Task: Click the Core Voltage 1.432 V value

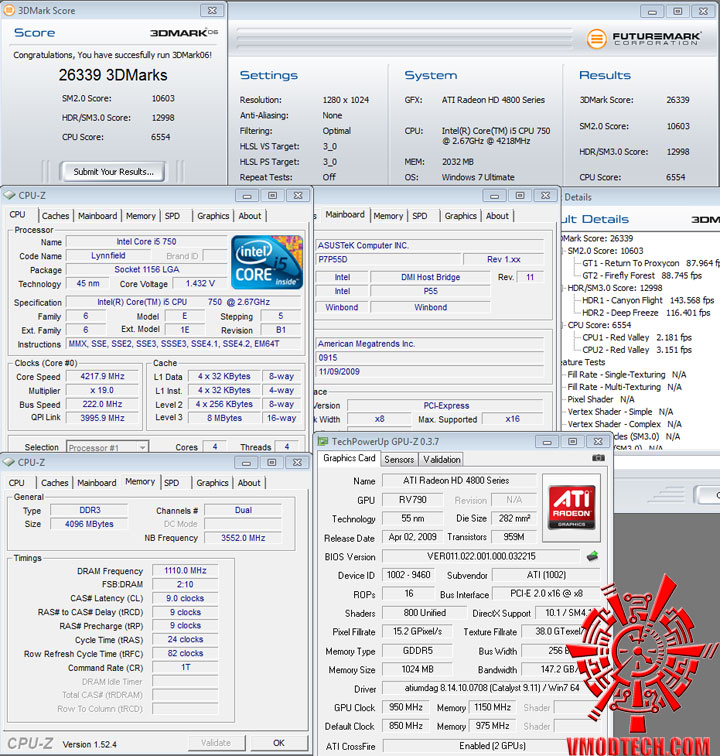Action: pos(201,284)
